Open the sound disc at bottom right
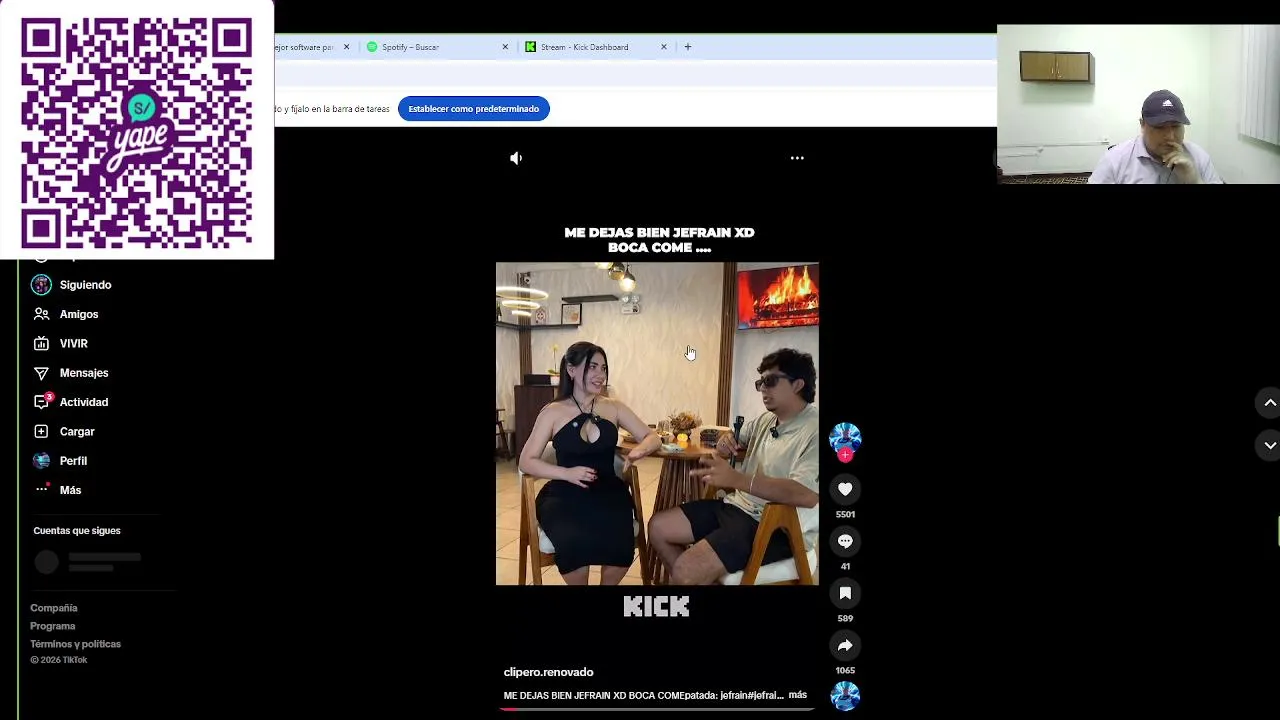The height and width of the screenshot is (720, 1280). pos(845,695)
